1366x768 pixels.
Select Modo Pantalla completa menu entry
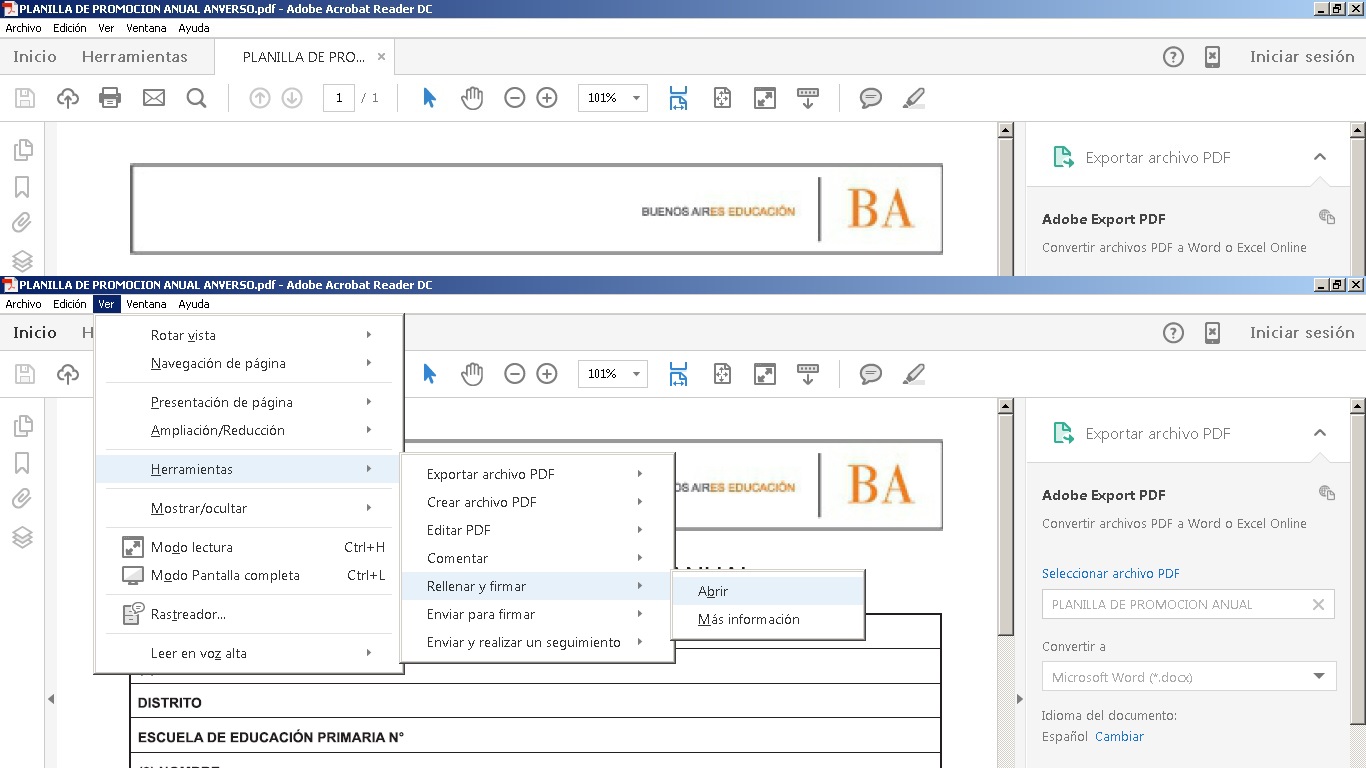point(225,575)
